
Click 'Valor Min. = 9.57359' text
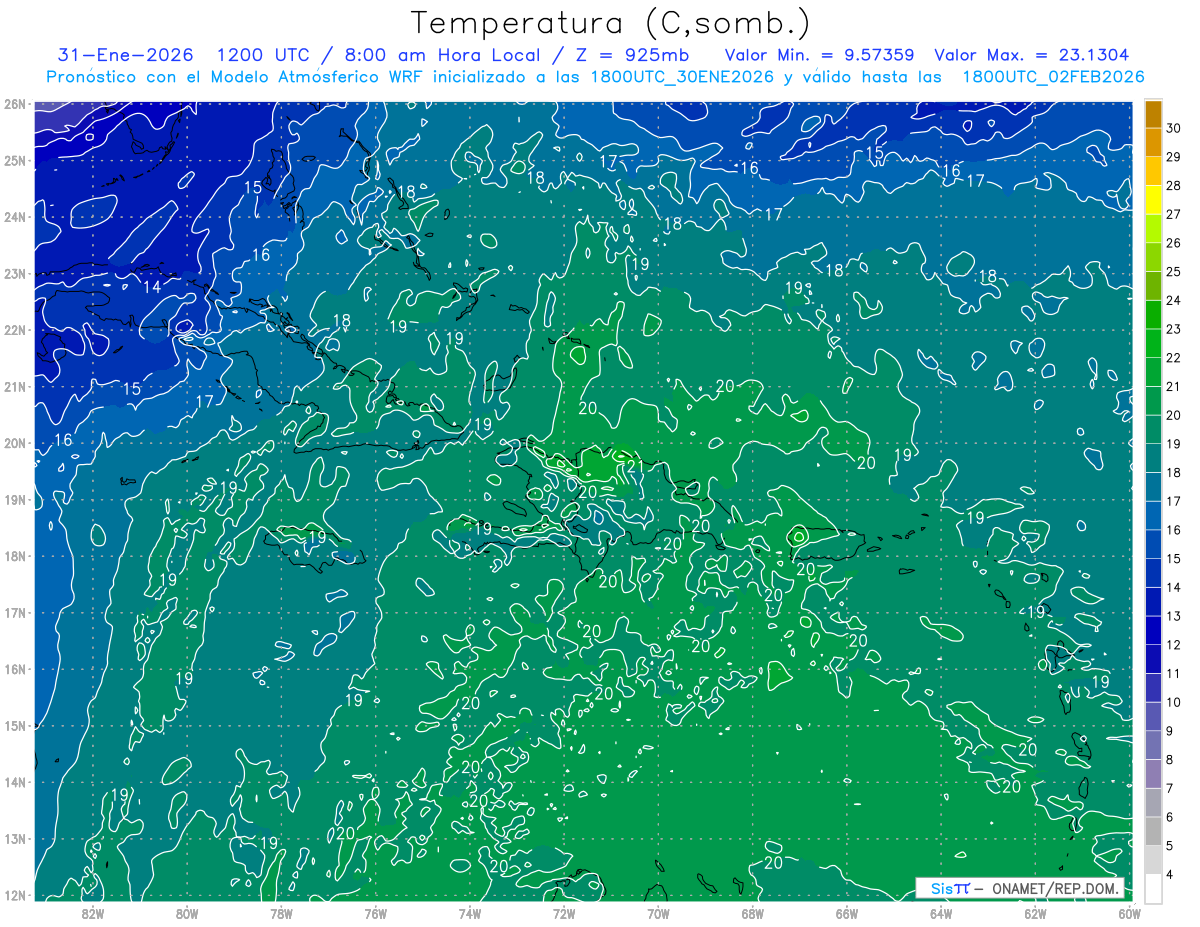coord(820,55)
